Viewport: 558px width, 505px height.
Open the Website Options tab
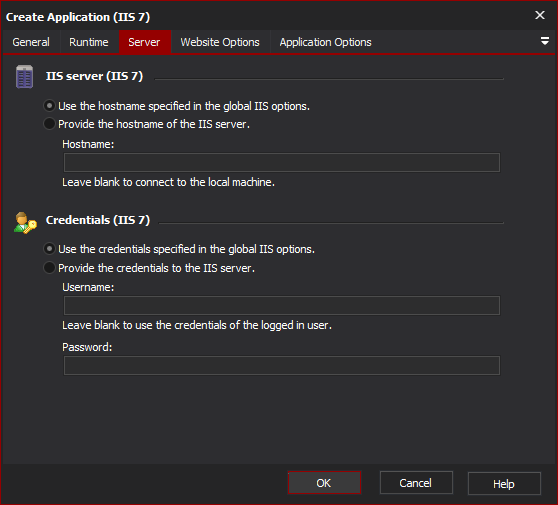click(x=220, y=42)
